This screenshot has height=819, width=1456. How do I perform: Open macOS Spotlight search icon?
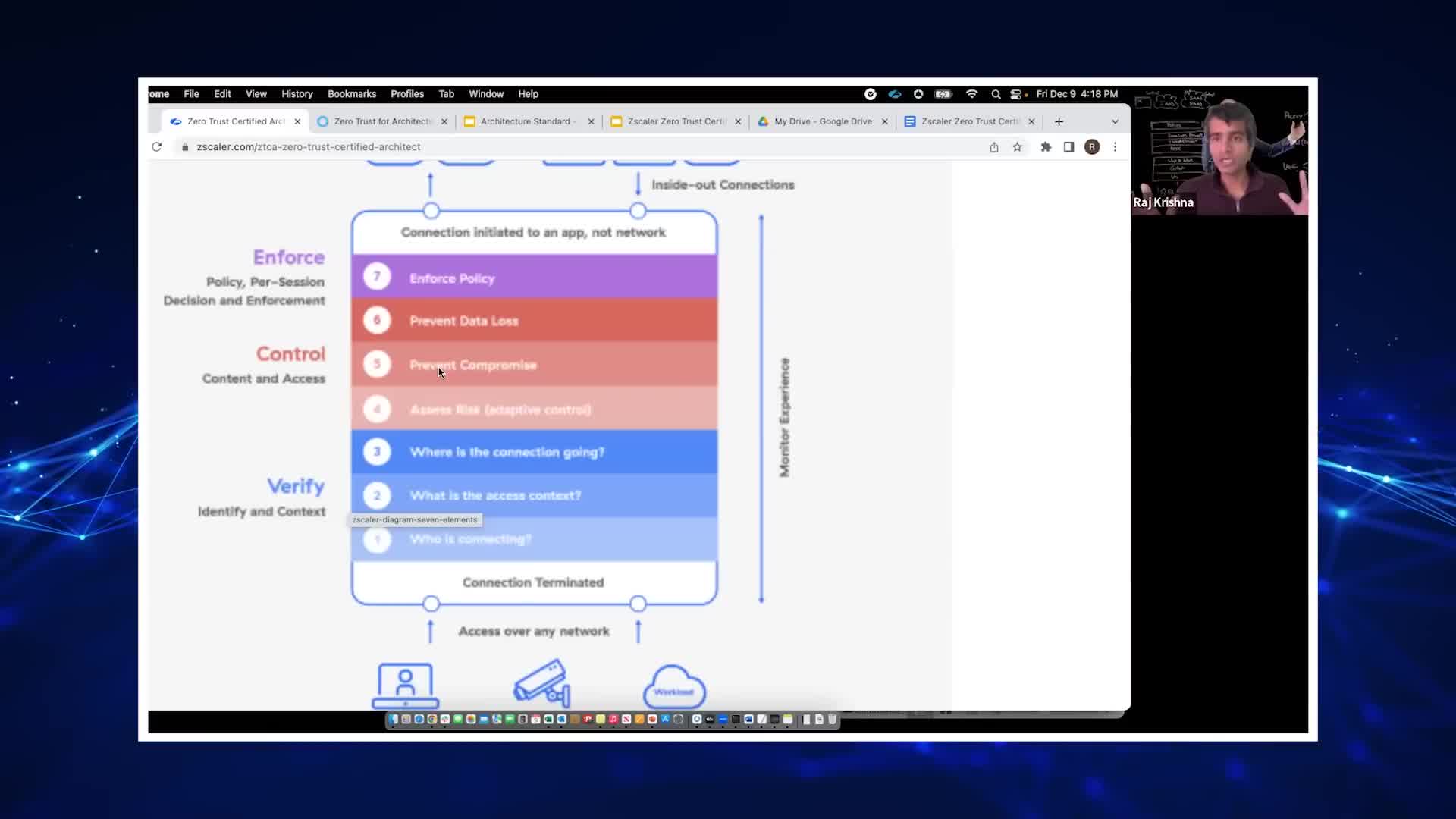click(x=996, y=94)
